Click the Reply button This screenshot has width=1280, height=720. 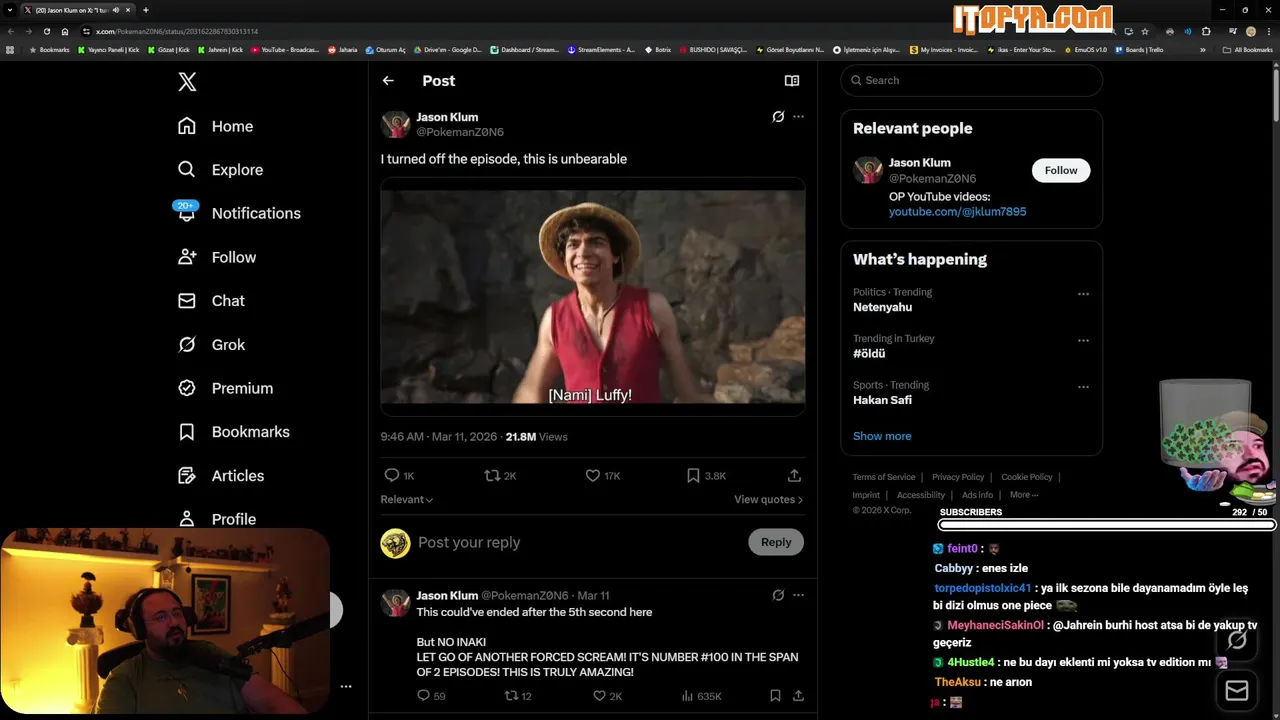[776, 542]
